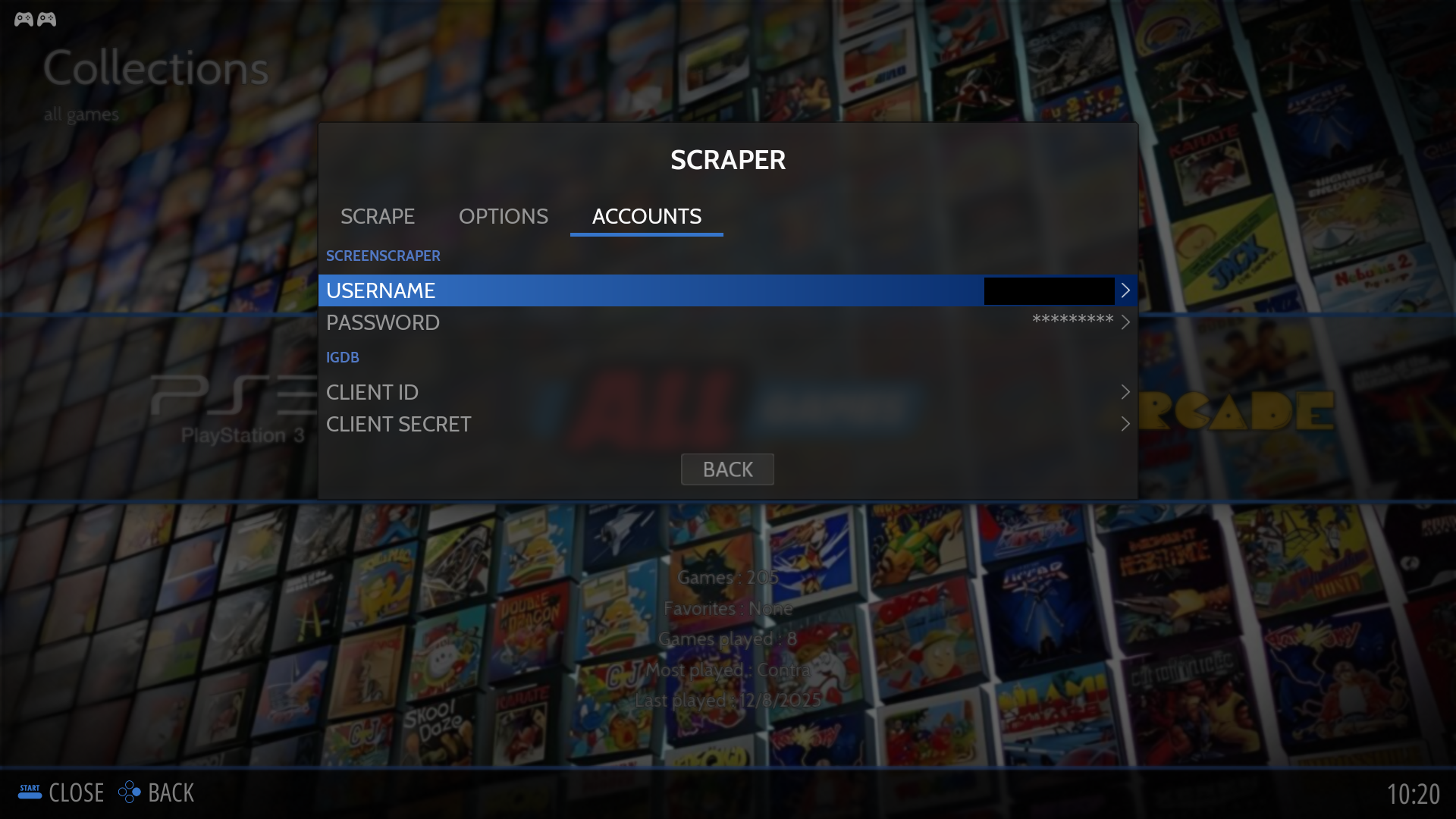Select the PASSWORD row label
Image resolution: width=1456 pixels, height=819 pixels.
coord(383,322)
